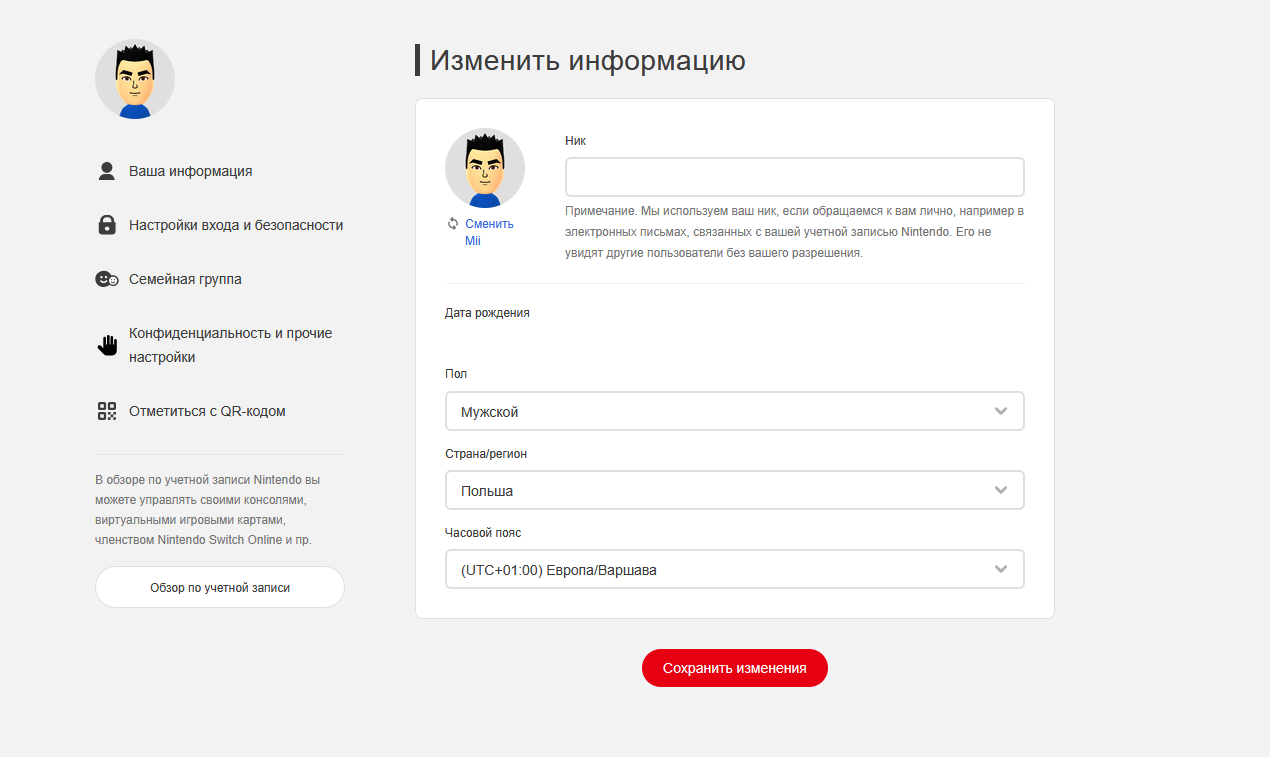Open the Часовой пояс dropdown
Screen dimensions: 1270x757
click(734, 569)
